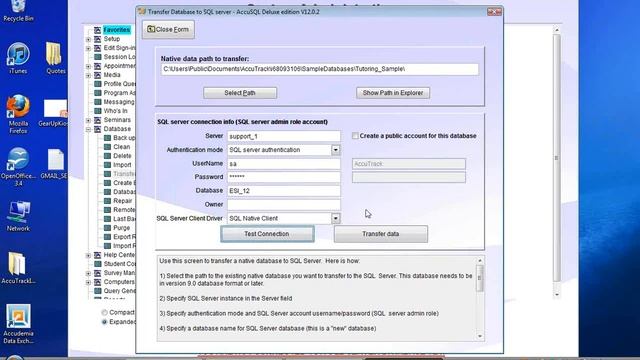640x360 pixels.
Task: Select Remote item in Database tree
Action: pyautogui.click(x=124, y=210)
